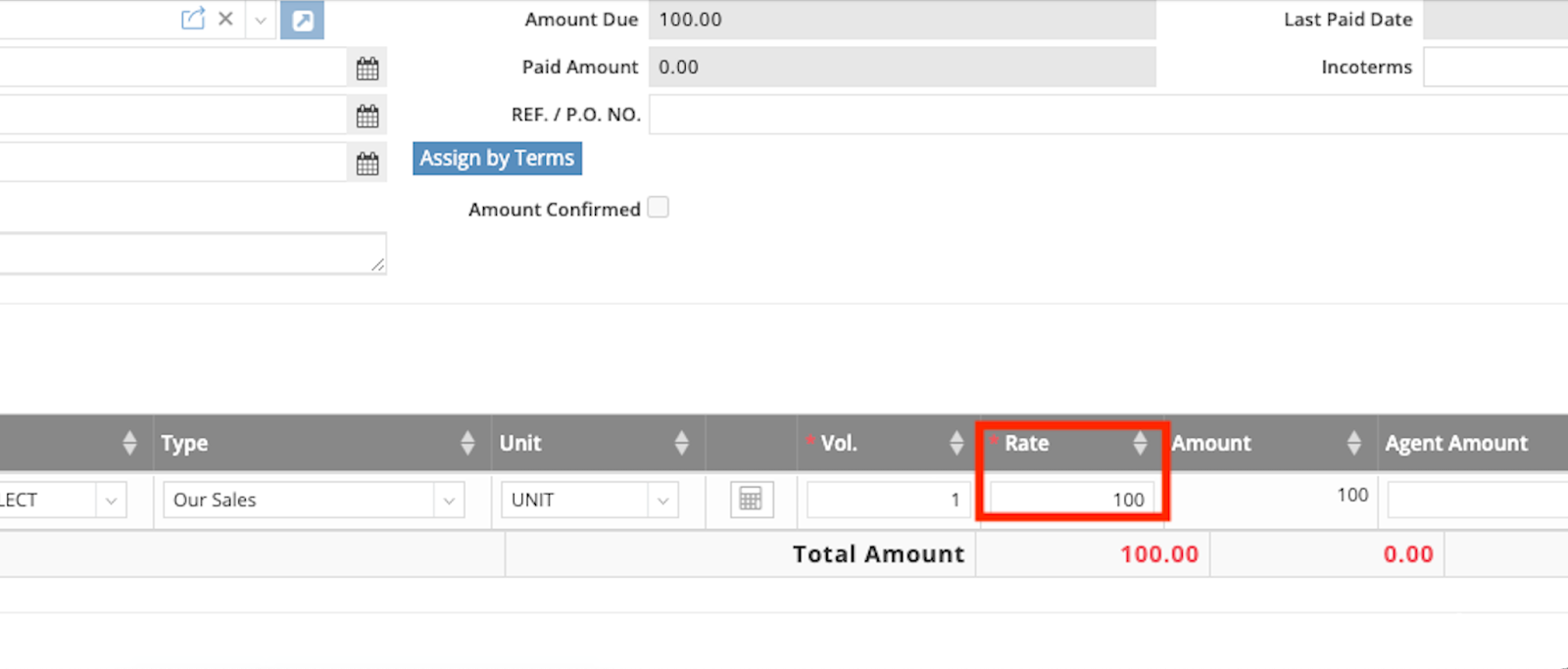Click the REF. / P.O. NO. input field
Viewport: 1568px width, 669px height.
click(1107, 115)
